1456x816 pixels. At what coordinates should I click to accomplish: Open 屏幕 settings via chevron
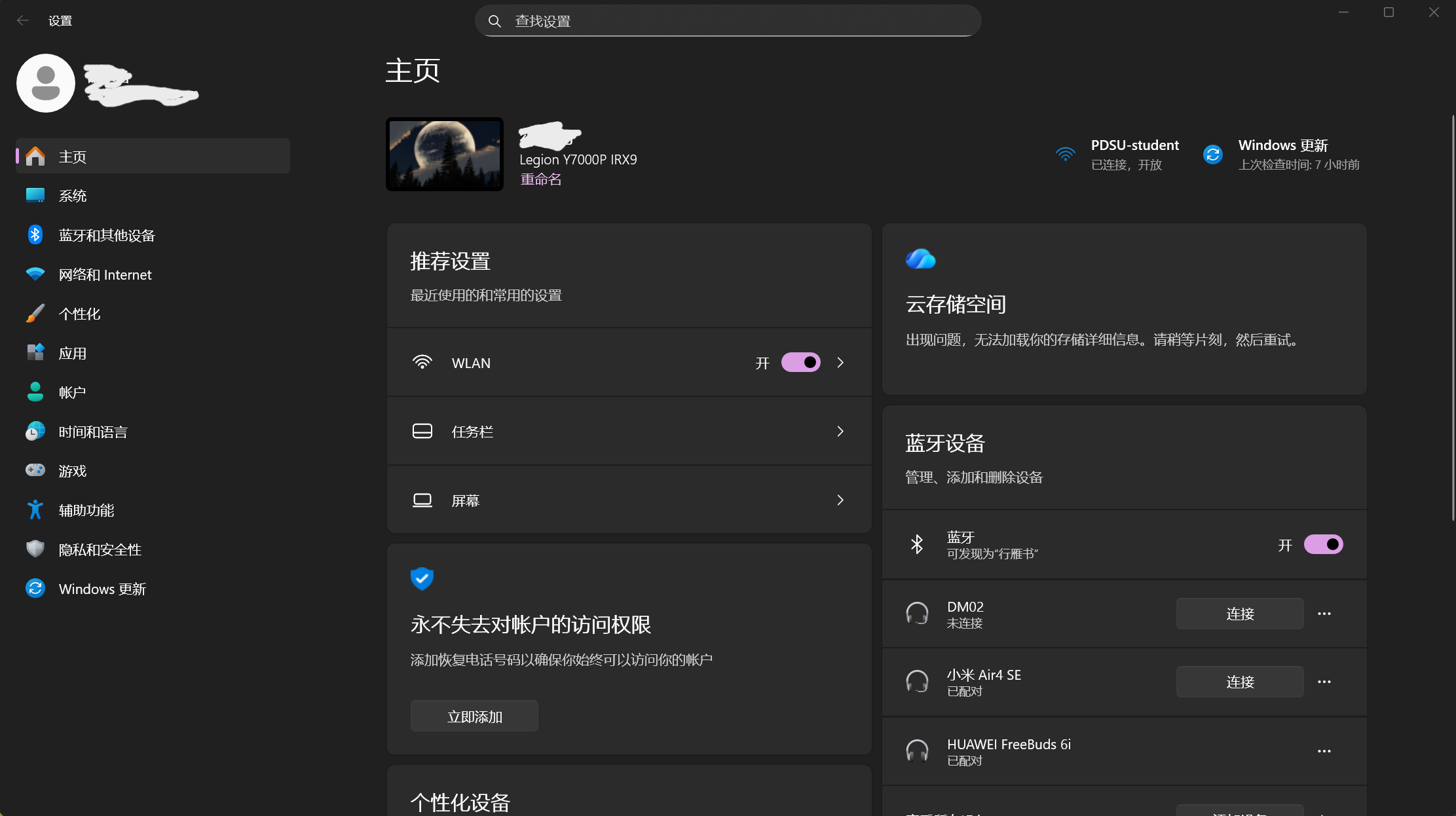tap(840, 500)
